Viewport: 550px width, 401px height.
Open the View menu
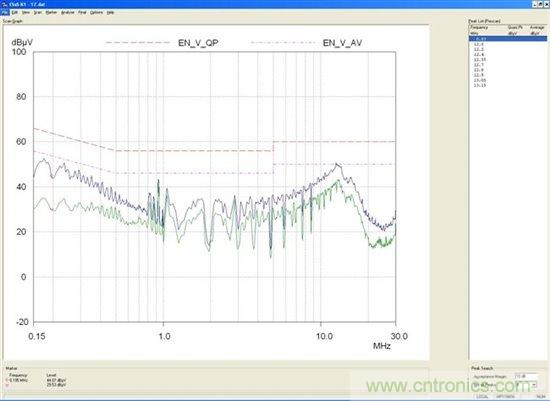(x=26, y=12)
